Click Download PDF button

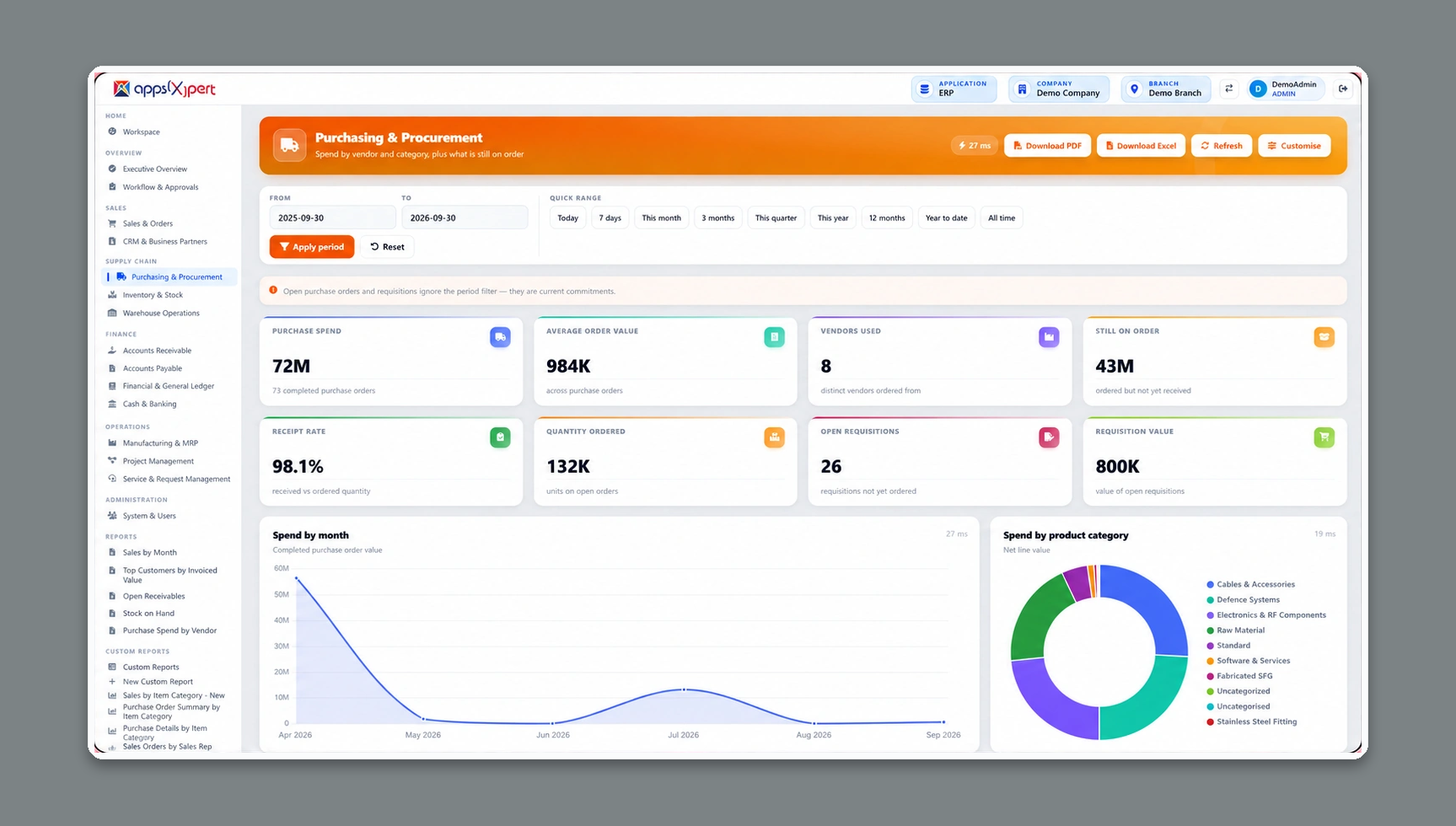click(1047, 146)
